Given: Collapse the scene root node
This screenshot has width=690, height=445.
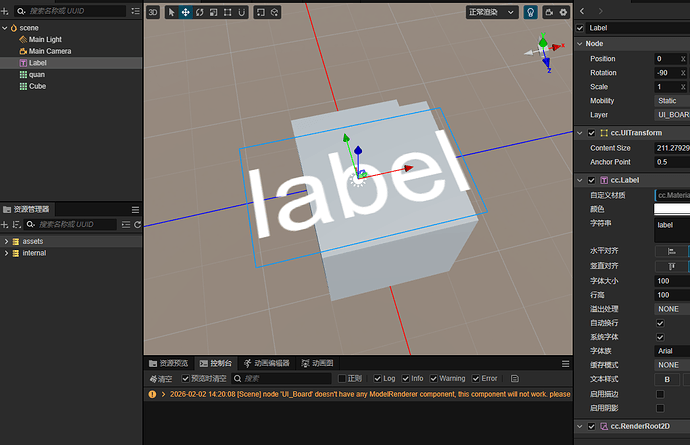Looking at the screenshot, I should coord(5,28).
